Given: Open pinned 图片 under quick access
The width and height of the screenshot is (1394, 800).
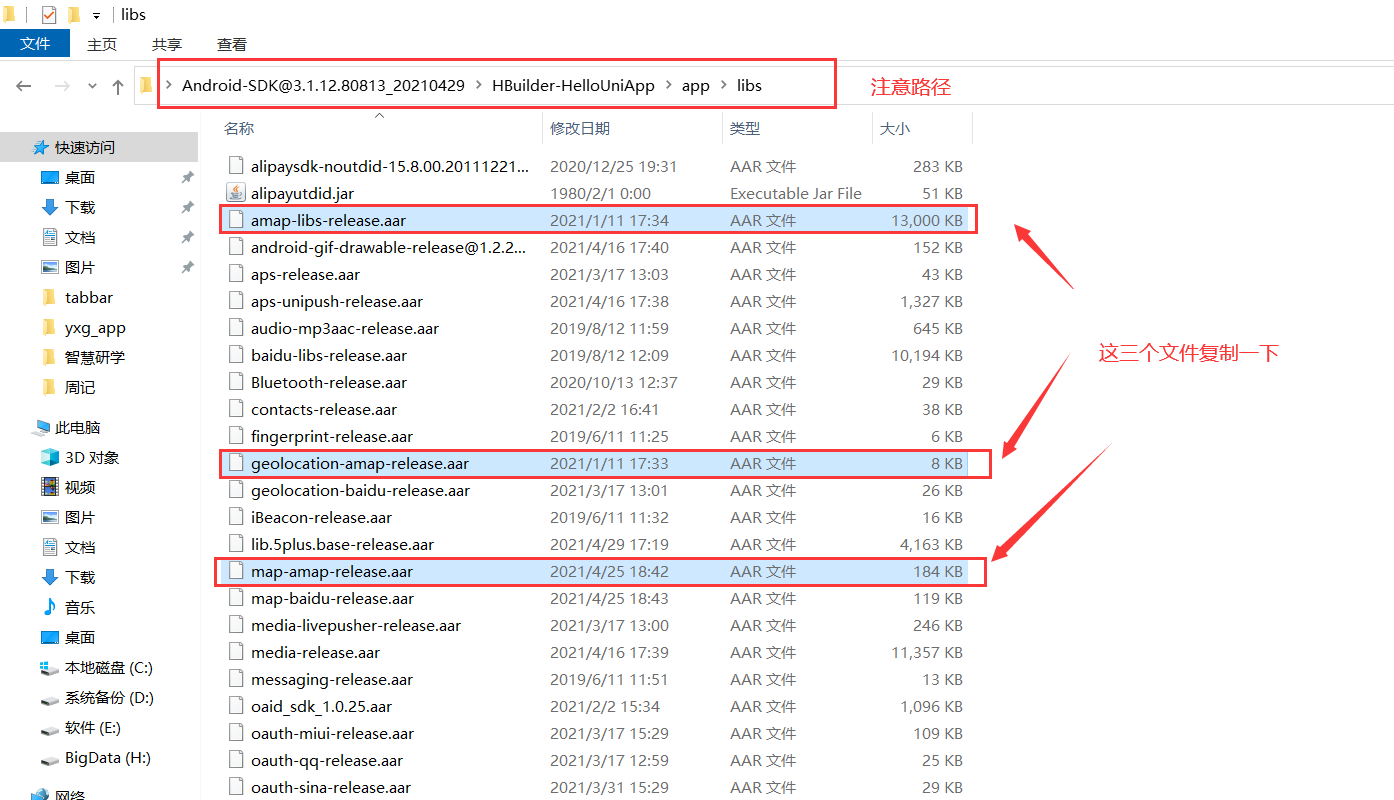Looking at the screenshot, I should 80,267.
